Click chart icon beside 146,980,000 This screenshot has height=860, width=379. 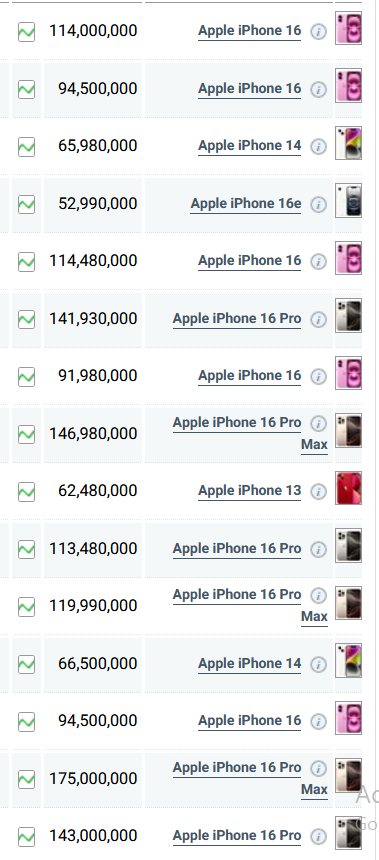tap(26, 434)
